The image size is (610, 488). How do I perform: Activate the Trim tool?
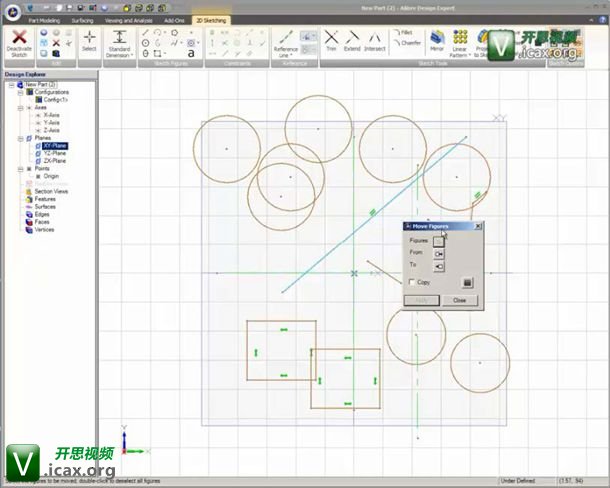pyautogui.click(x=331, y=40)
